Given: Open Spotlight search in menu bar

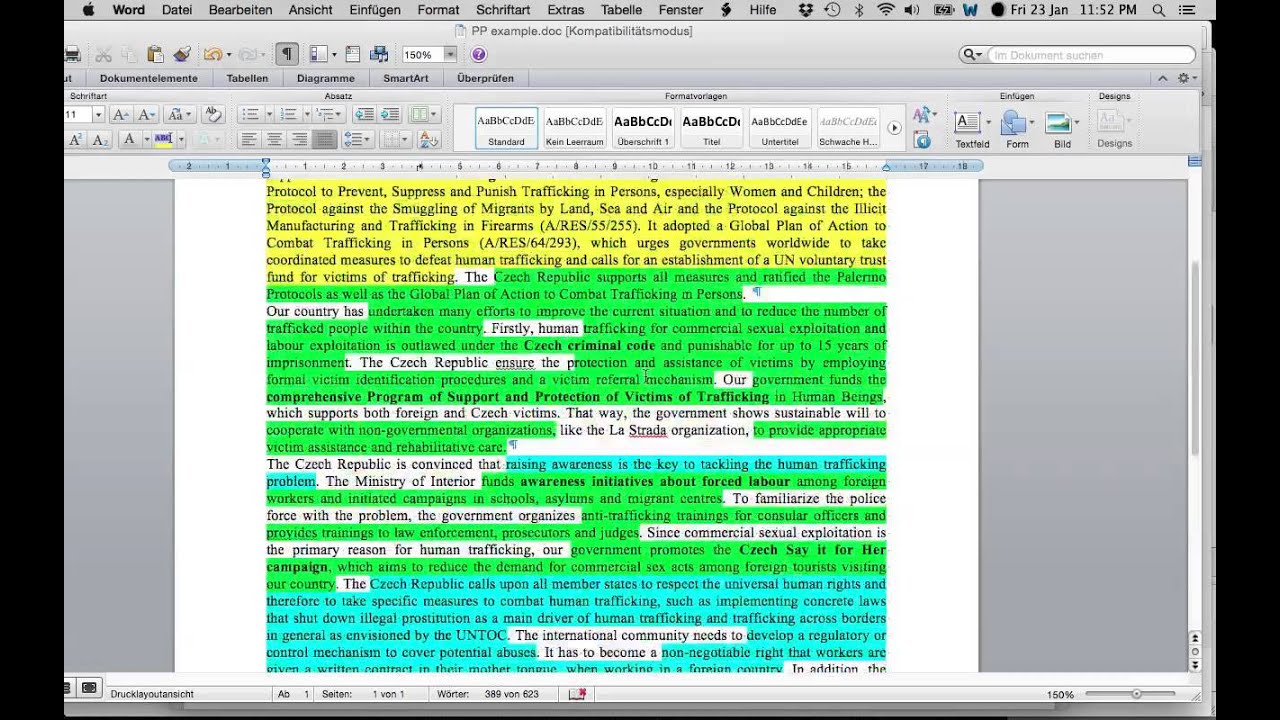Looking at the screenshot, I should 1158,10.
